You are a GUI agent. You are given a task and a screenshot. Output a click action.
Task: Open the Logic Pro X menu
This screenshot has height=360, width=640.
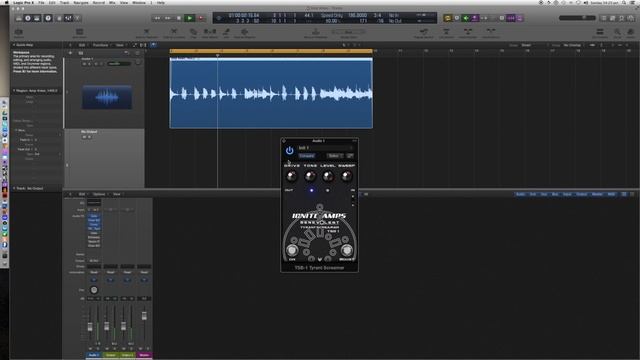click(24, 2)
